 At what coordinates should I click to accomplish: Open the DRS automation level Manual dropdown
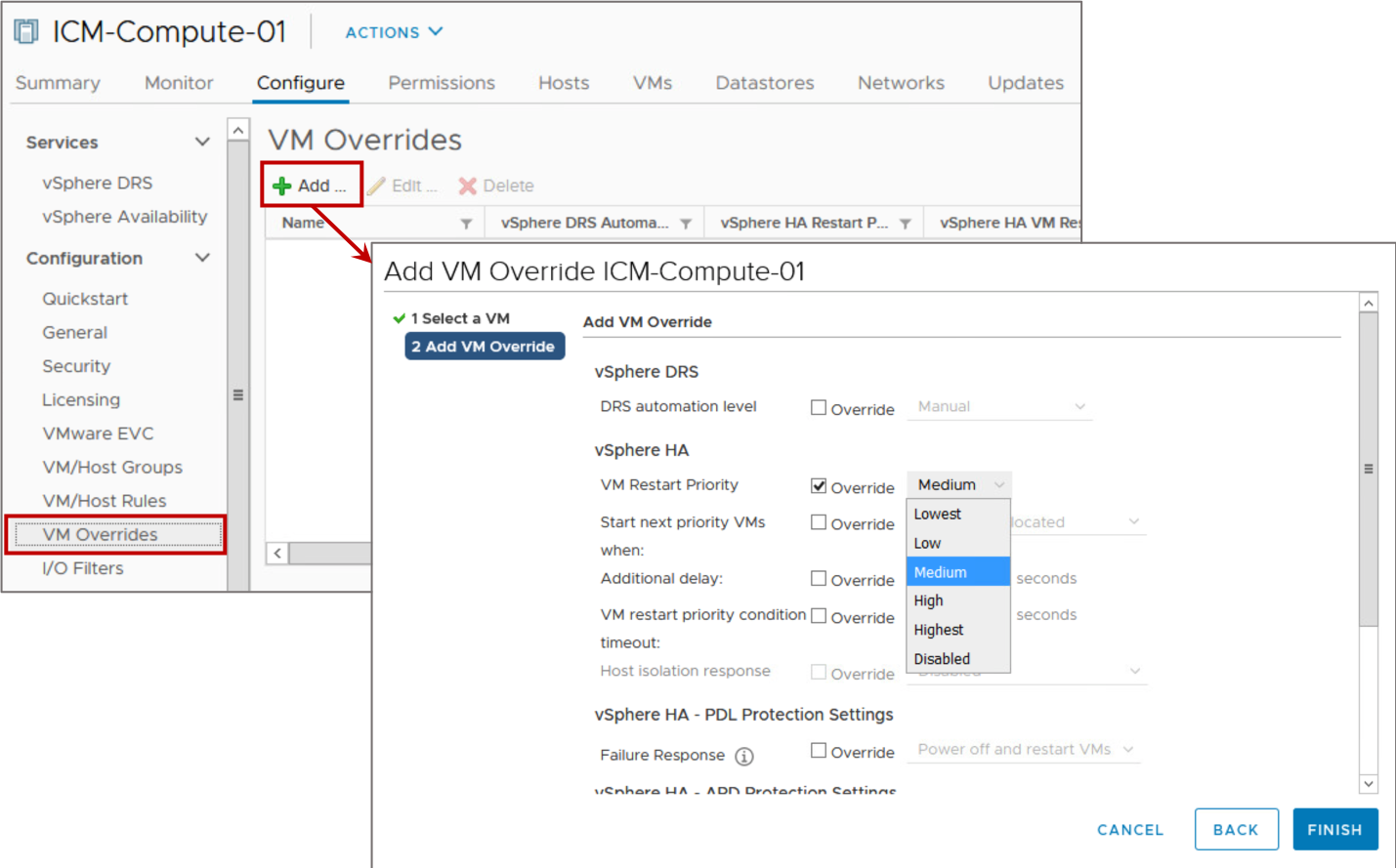pos(1000,406)
